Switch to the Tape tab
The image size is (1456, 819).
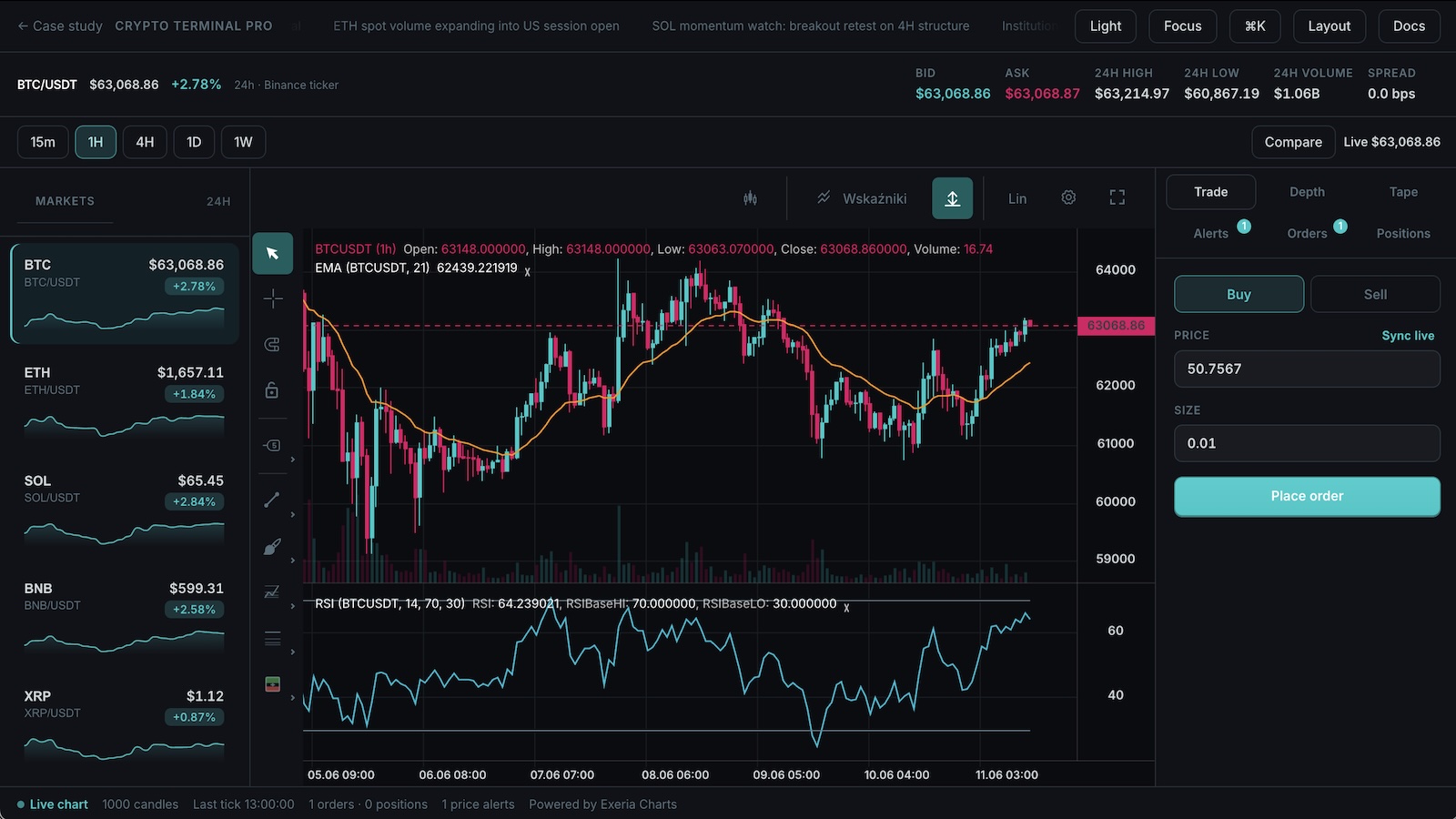point(1403,192)
